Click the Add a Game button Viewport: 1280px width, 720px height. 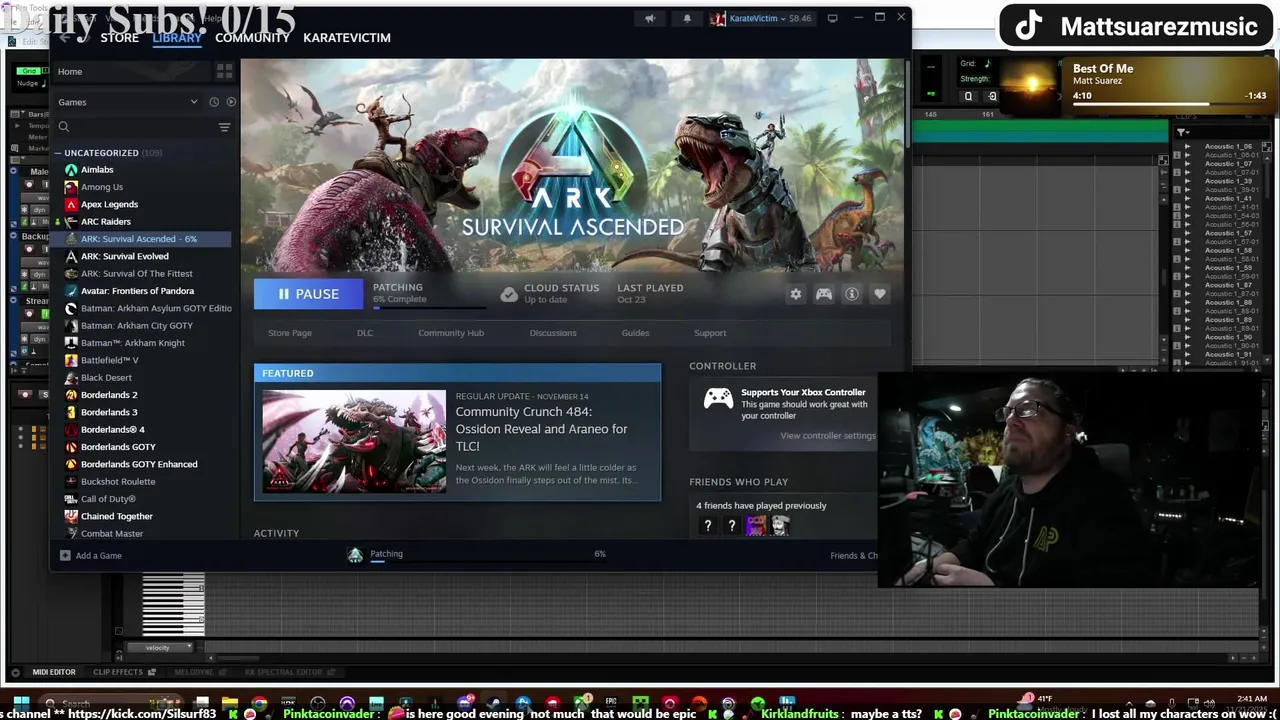pos(91,555)
